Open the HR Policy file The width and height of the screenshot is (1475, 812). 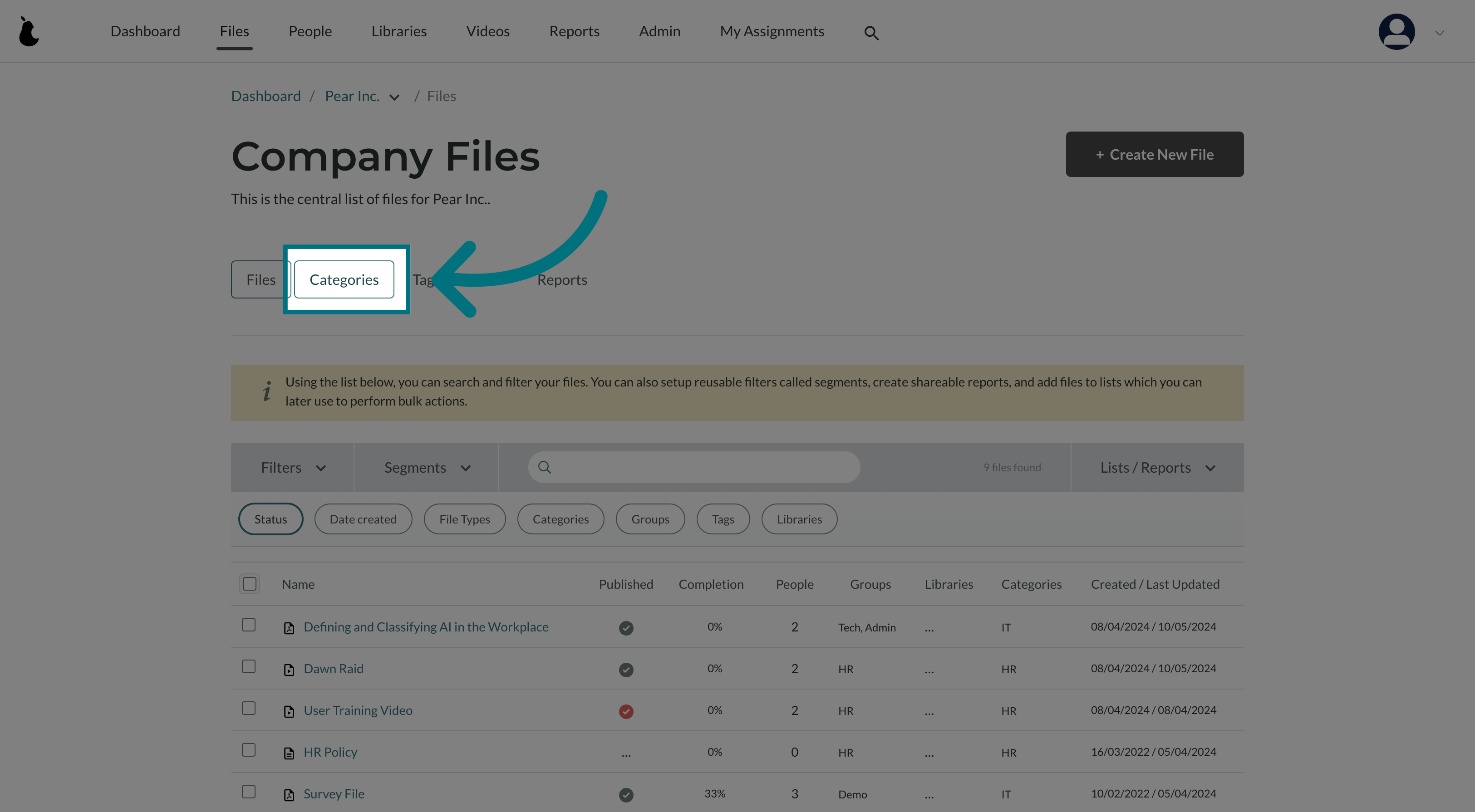point(330,752)
